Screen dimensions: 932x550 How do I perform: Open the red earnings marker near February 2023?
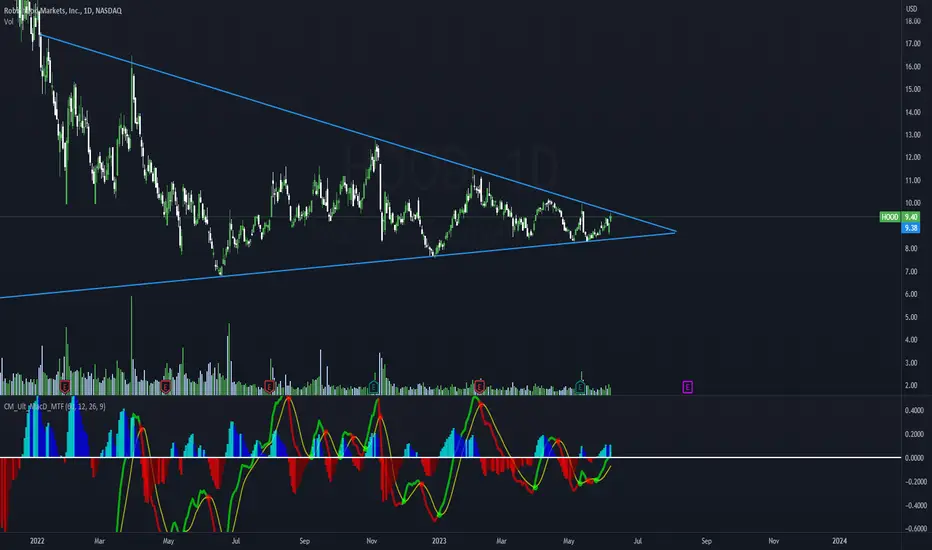point(479,387)
